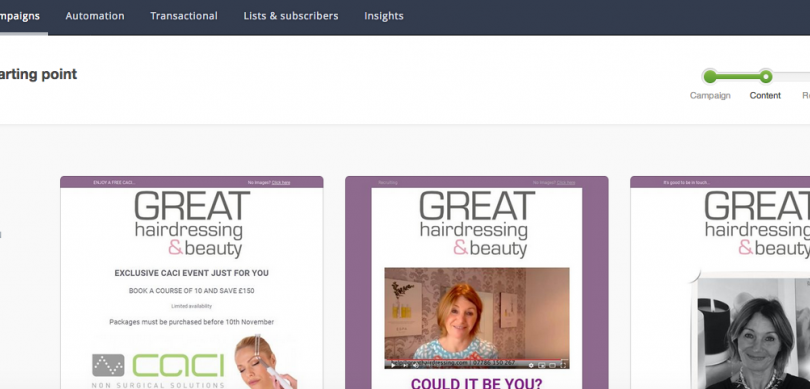Choose the Exclusive CACI Event template thumbnail
The image size is (810, 389).
click(x=192, y=283)
